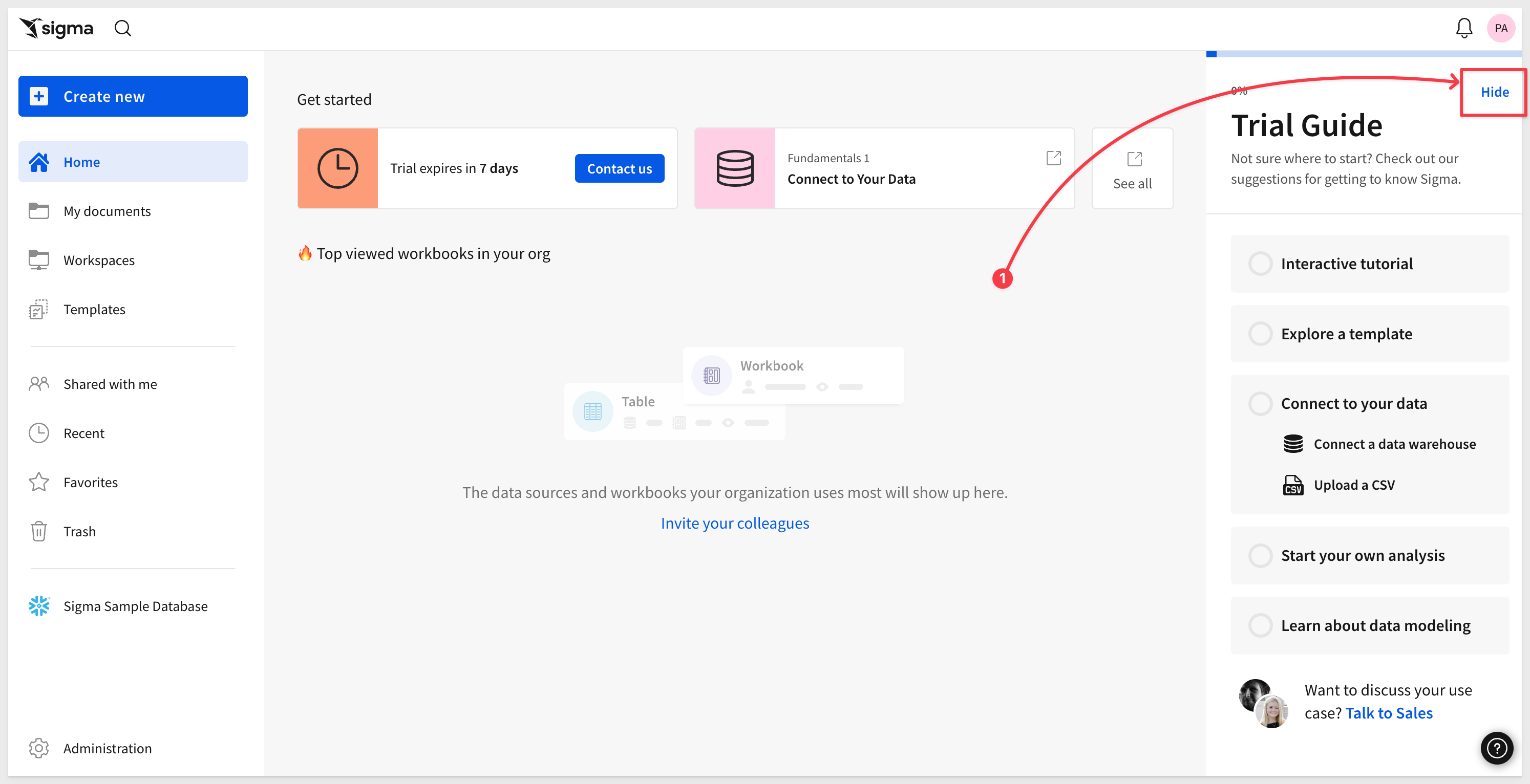Image resolution: width=1530 pixels, height=784 pixels.
Task: Click the CSV file icon
Action: click(x=1293, y=485)
